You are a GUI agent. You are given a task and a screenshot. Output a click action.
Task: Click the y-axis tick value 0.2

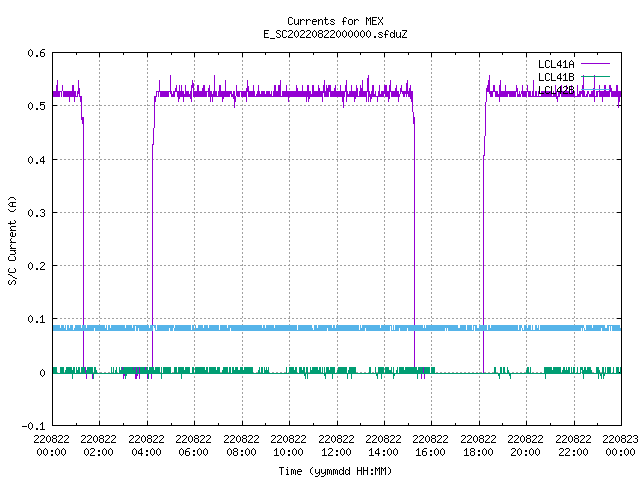[36, 266]
